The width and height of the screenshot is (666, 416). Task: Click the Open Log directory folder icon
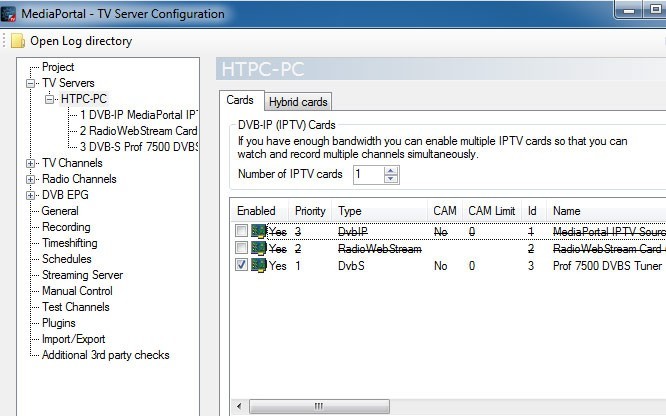coord(18,42)
